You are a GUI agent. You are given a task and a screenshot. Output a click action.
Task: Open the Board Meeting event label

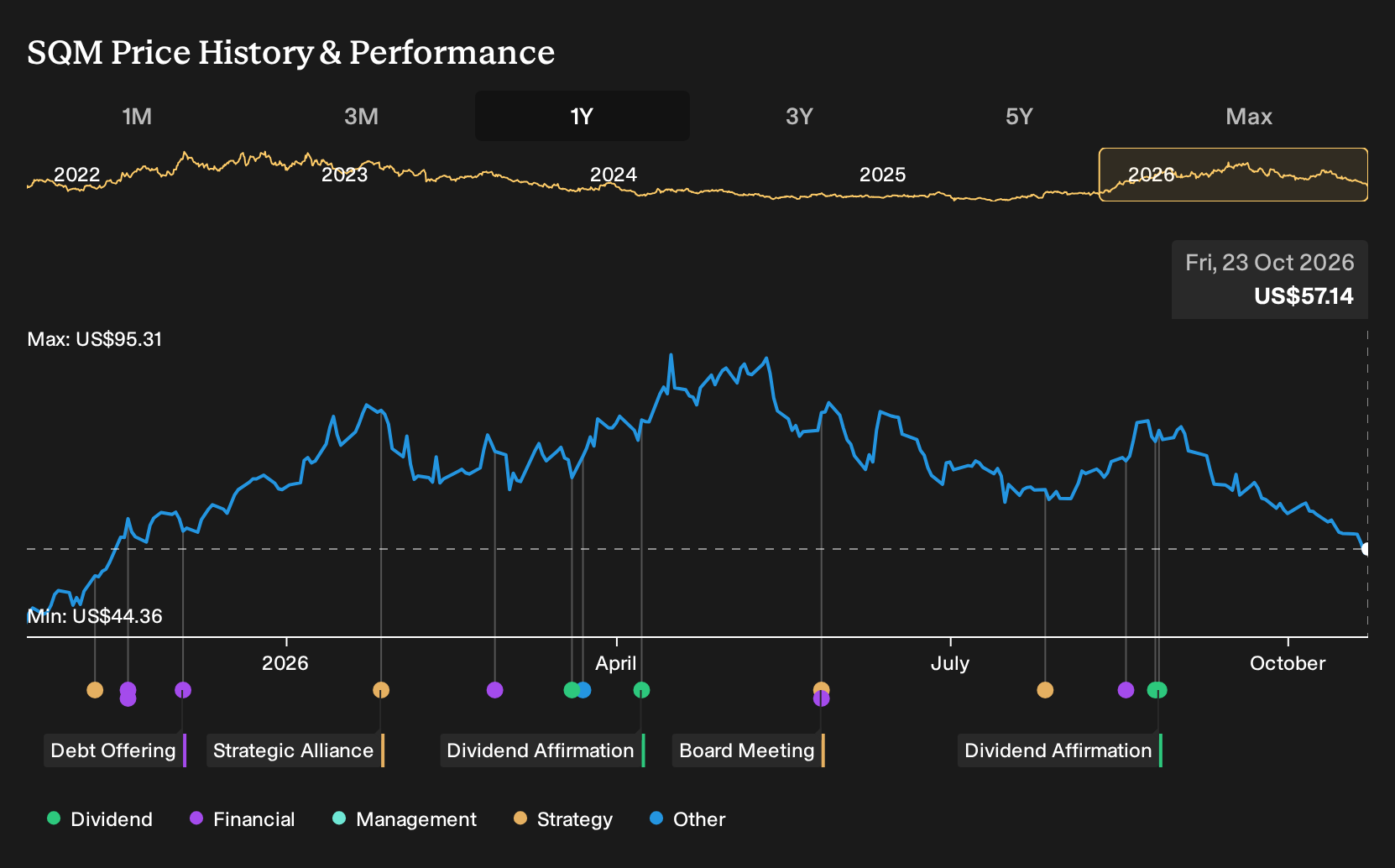click(748, 750)
